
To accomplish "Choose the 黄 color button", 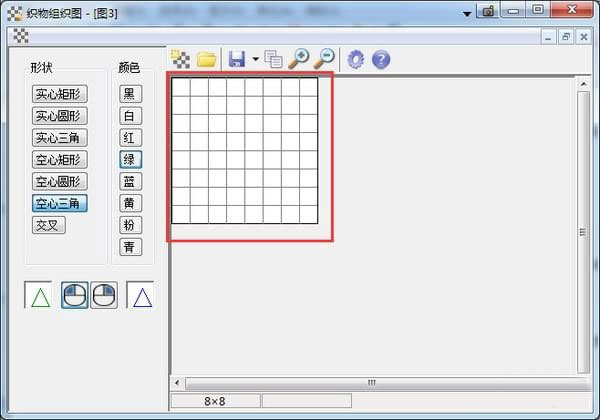I will tap(130, 203).
